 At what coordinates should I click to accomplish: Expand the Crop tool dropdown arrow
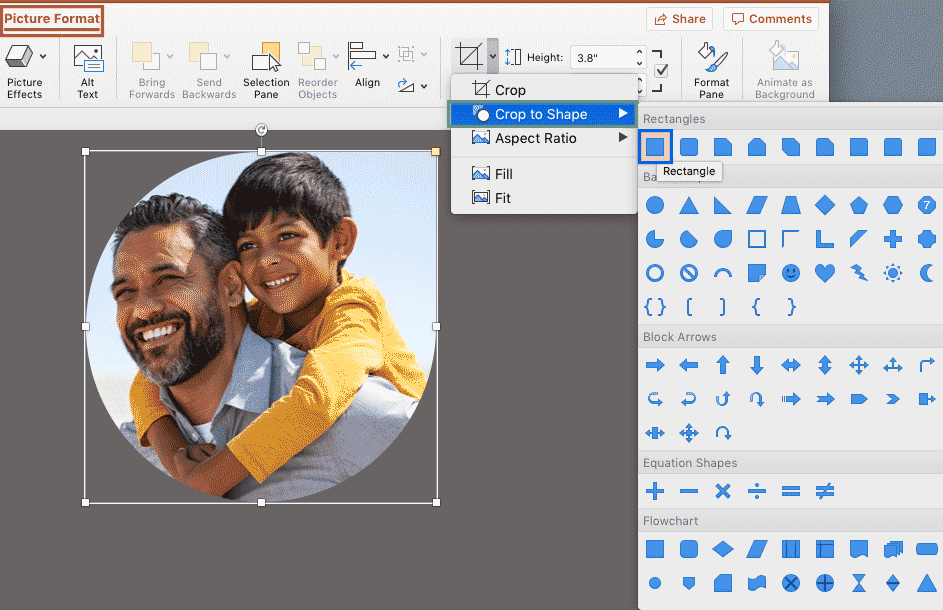point(491,56)
